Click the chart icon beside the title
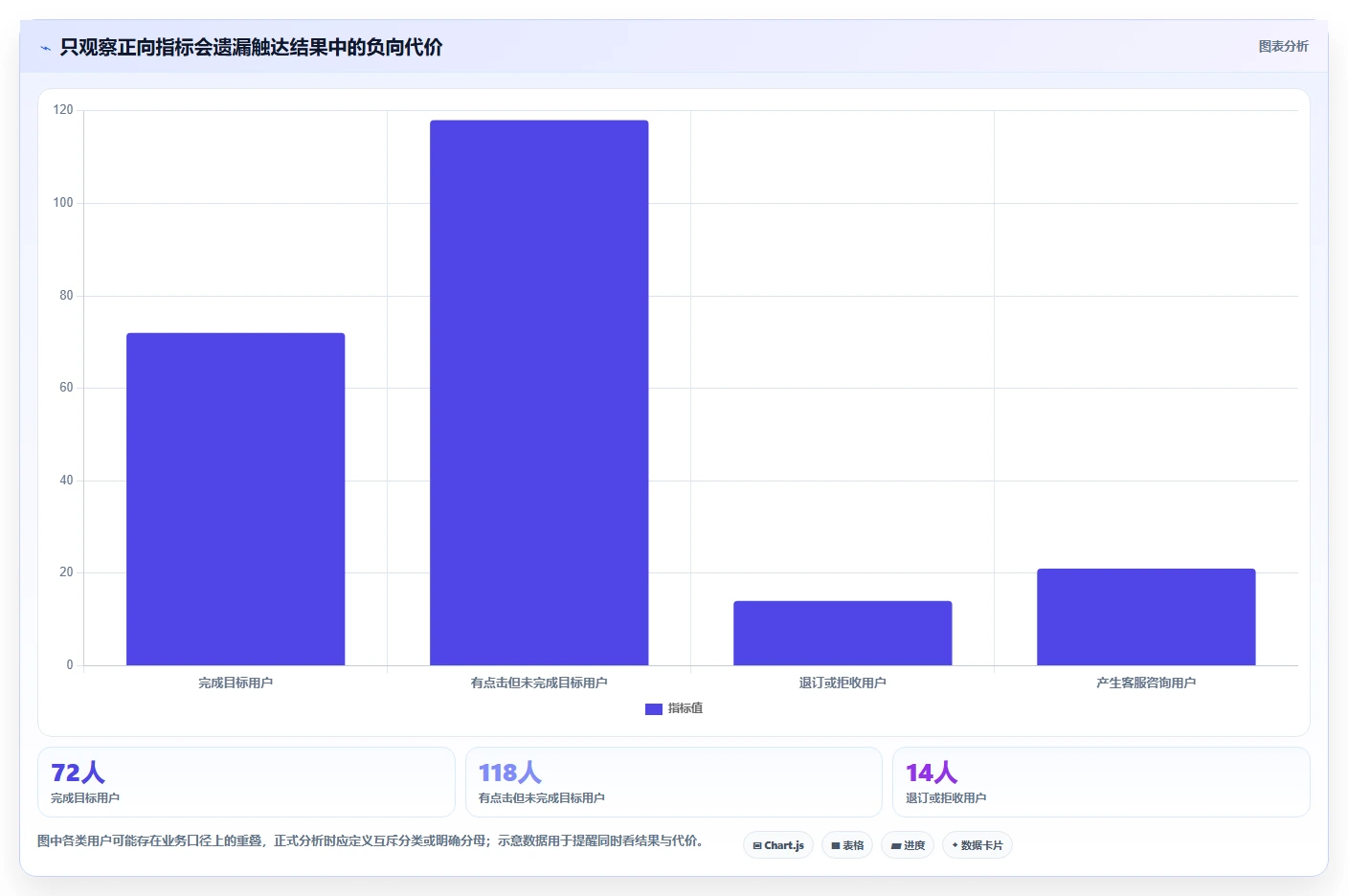 coord(45,48)
